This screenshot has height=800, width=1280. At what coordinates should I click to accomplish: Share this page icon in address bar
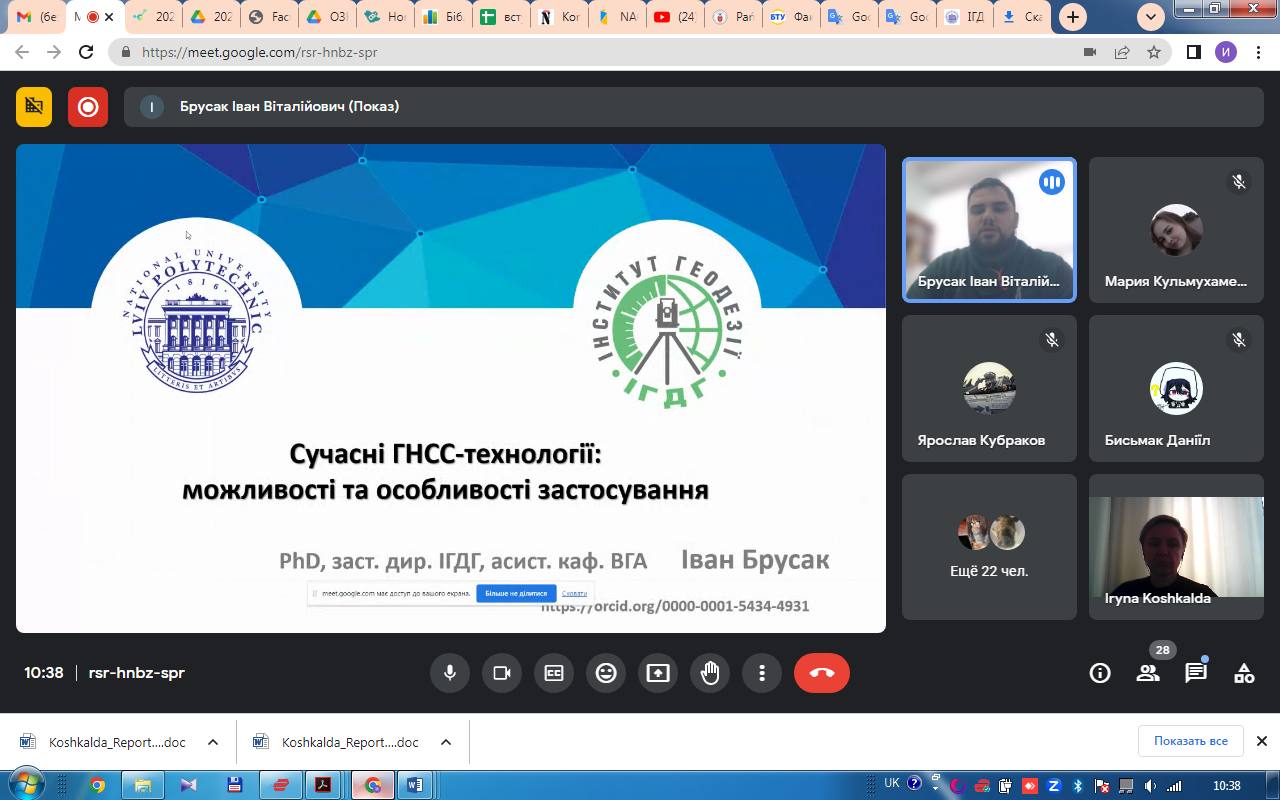pyautogui.click(x=1122, y=52)
